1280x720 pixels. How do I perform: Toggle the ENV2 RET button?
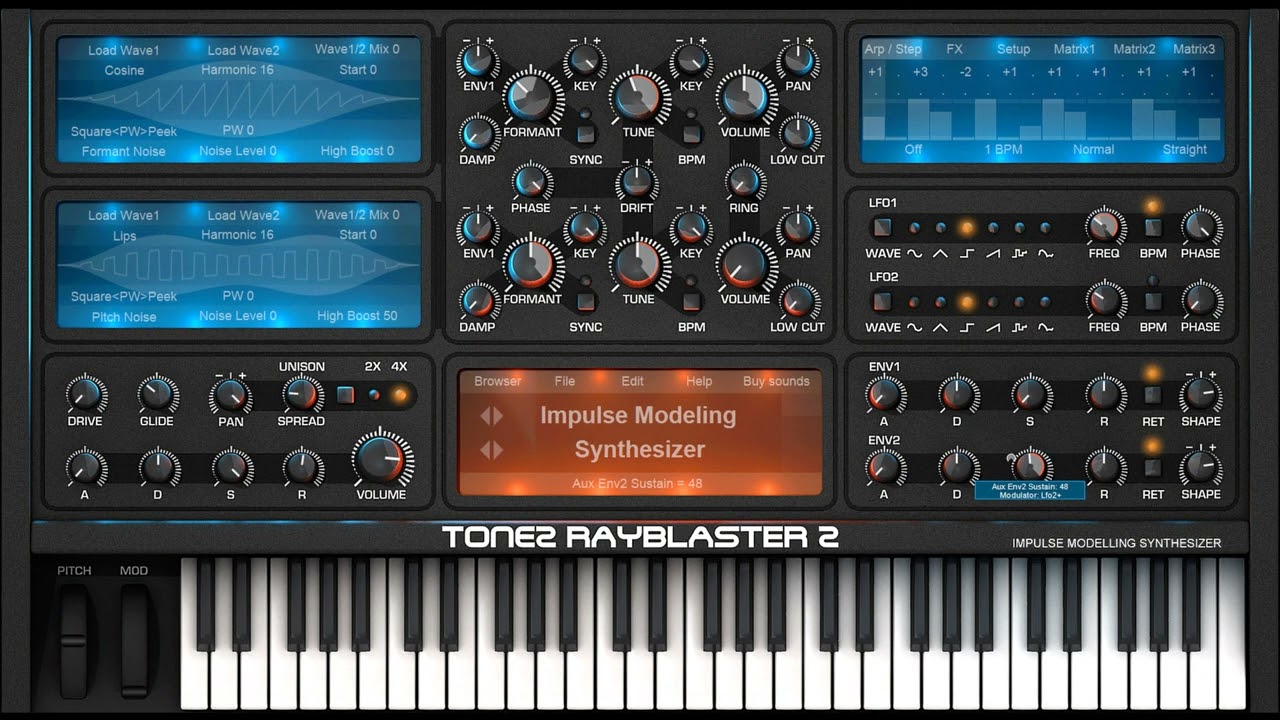1153,467
